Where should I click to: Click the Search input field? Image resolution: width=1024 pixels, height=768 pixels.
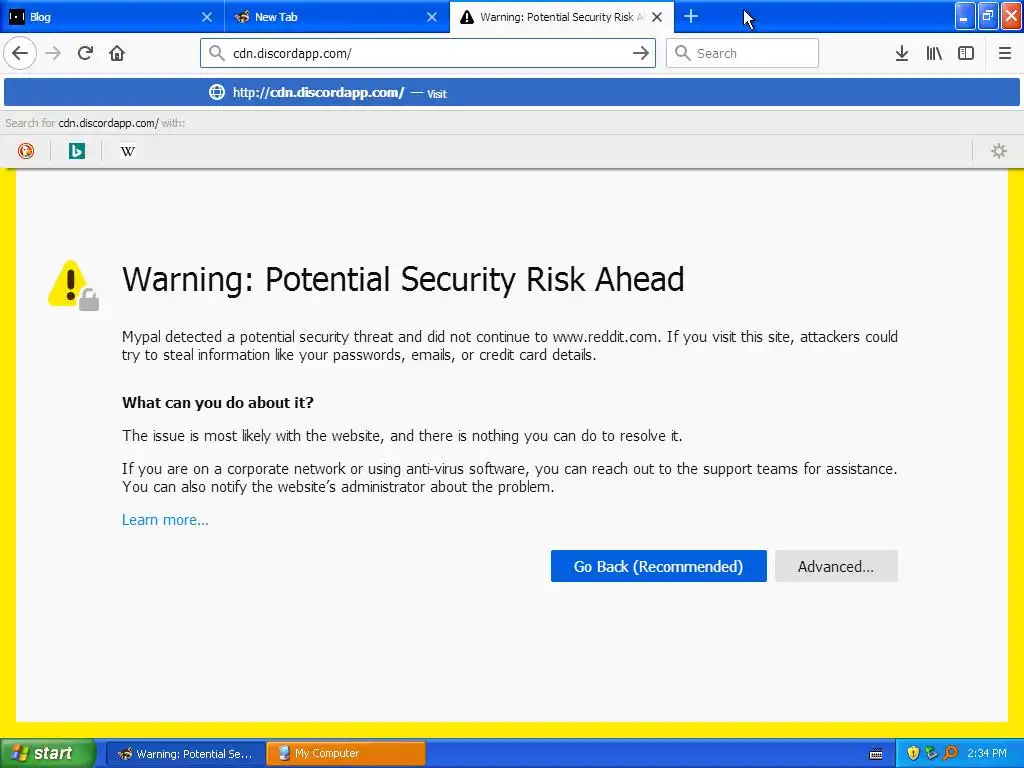click(x=742, y=53)
